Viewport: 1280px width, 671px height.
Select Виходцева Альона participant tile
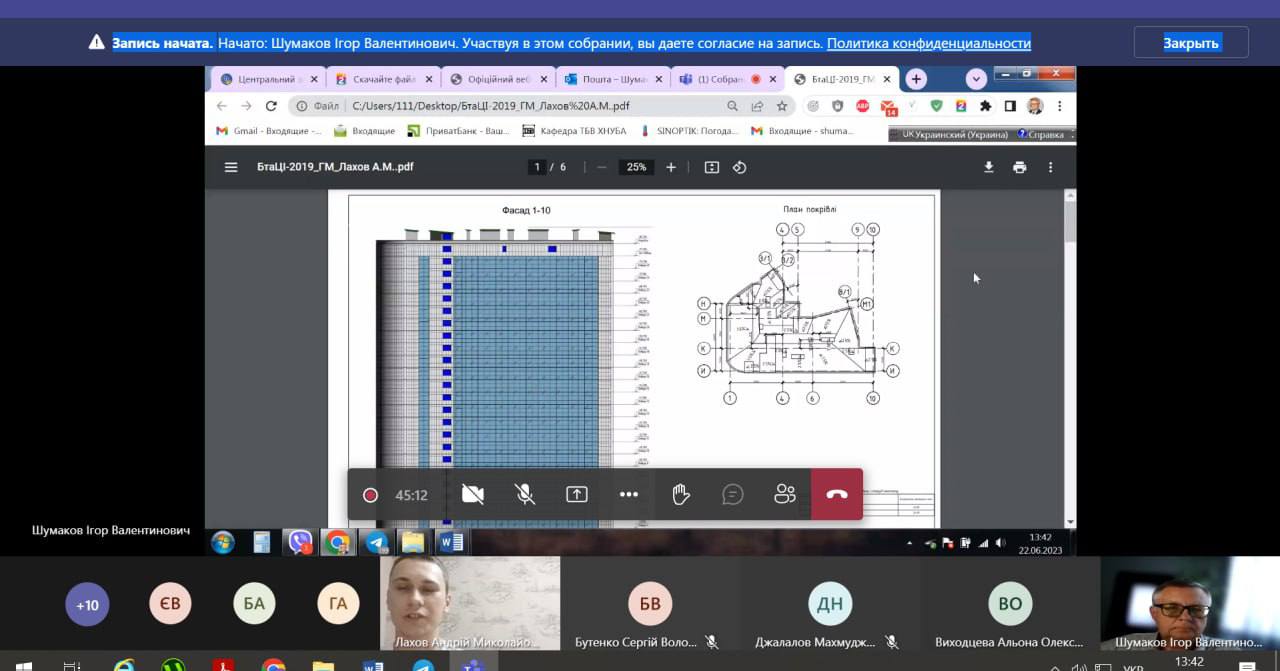(x=1010, y=603)
